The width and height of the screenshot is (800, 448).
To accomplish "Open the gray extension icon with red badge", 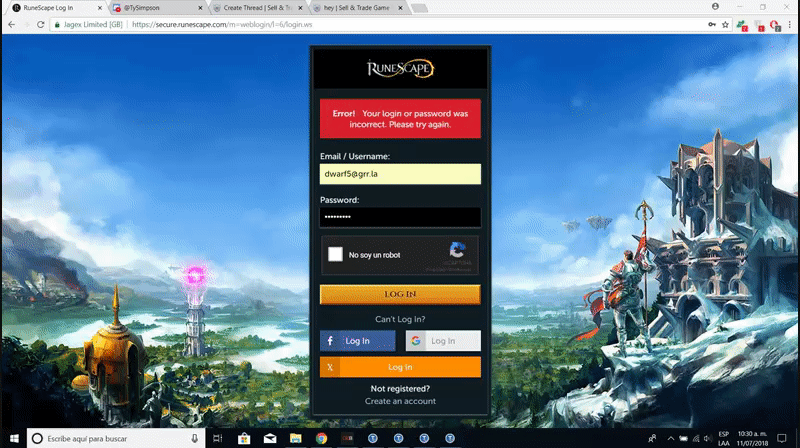I will pos(759,26).
